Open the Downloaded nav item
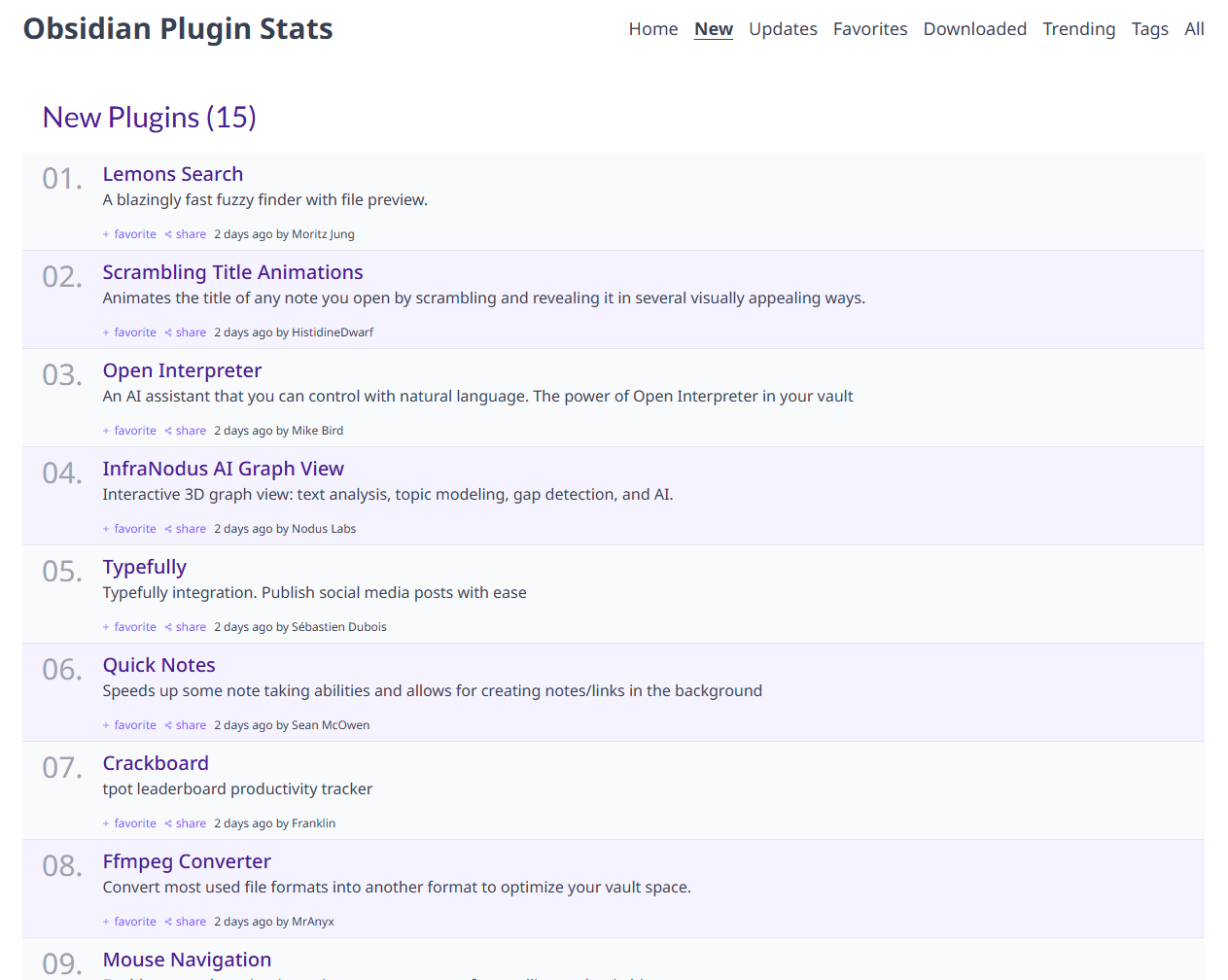 (975, 29)
